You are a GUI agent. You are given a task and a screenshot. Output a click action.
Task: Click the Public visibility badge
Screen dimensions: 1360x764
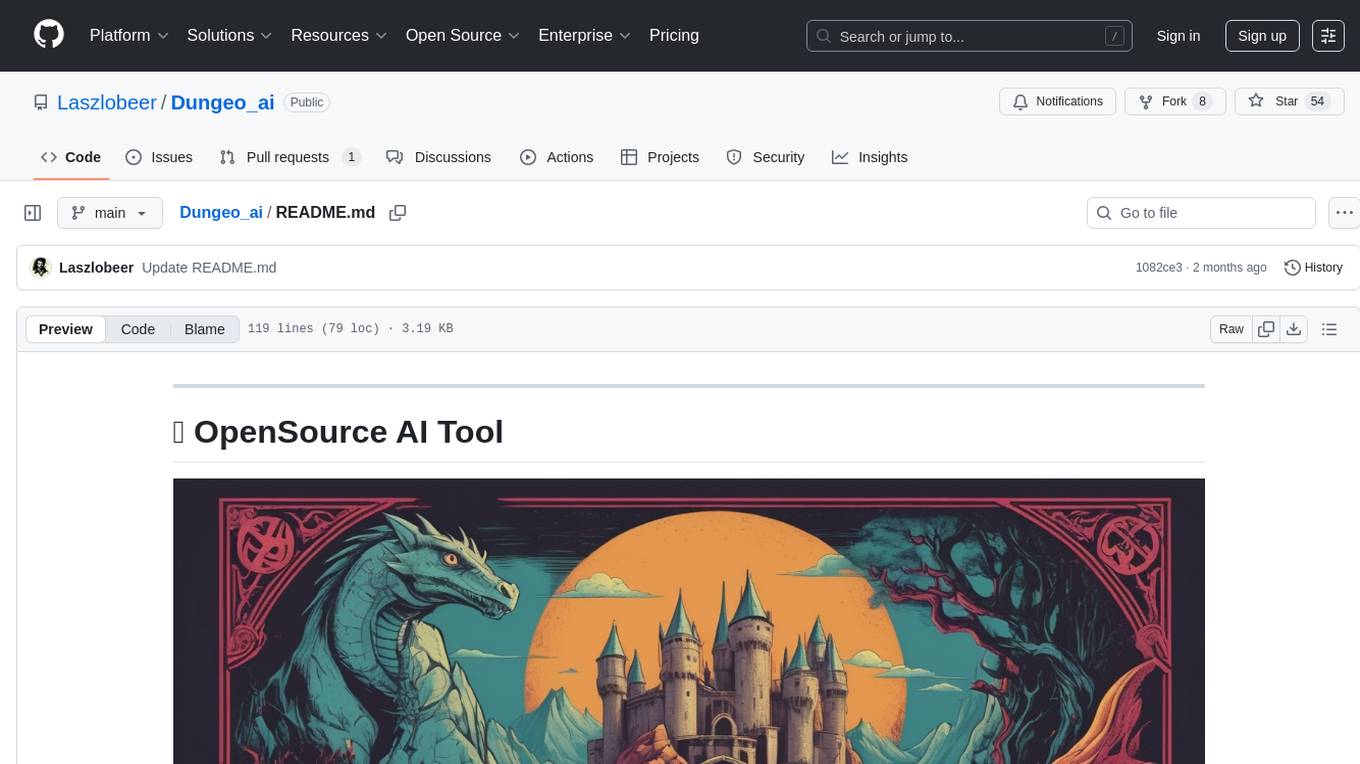307,102
